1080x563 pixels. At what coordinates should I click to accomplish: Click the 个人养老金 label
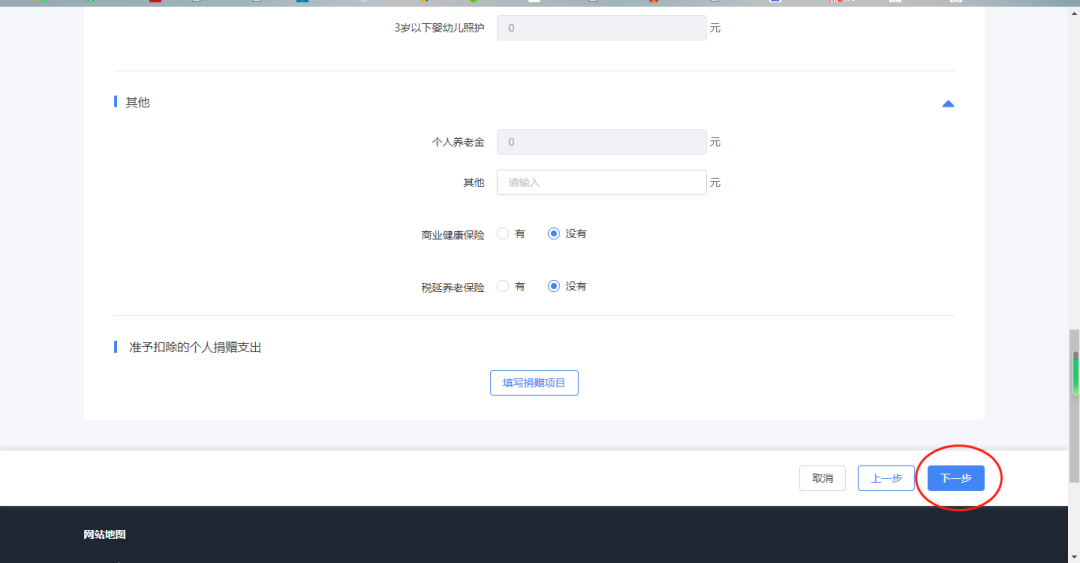pos(458,142)
